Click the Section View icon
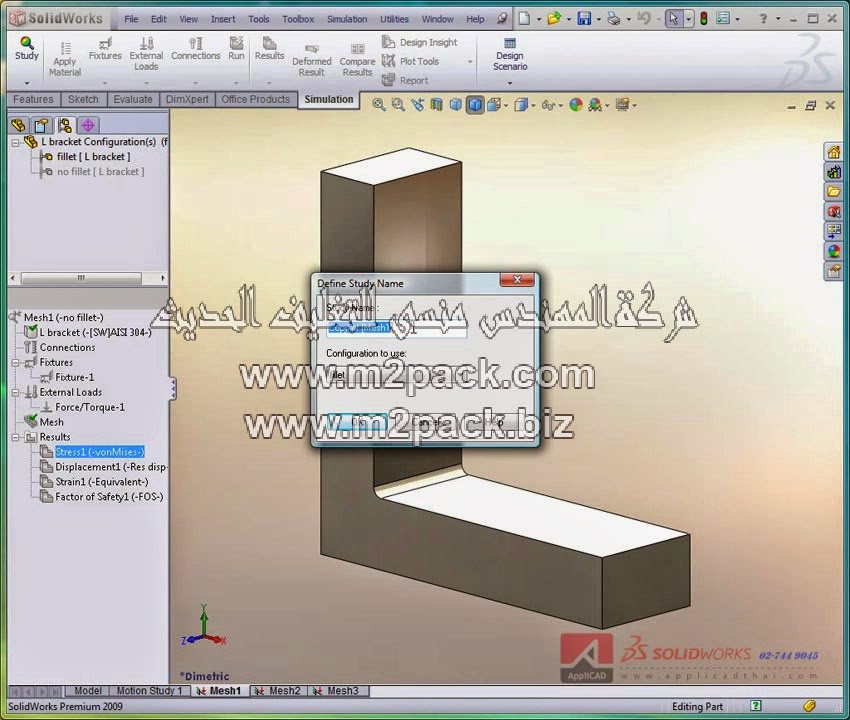This screenshot has height=720, width=850. coord(436,105)
